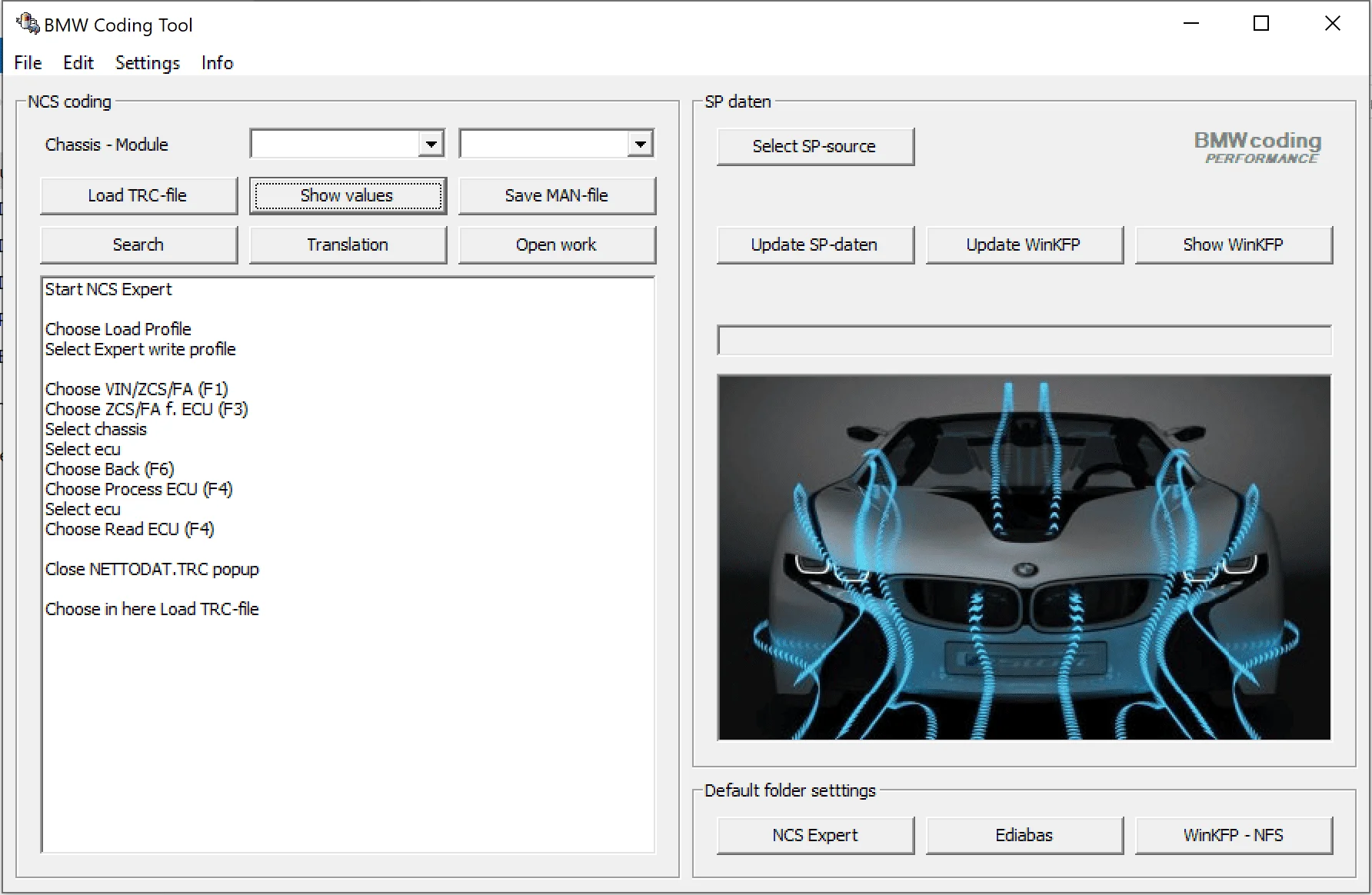The image size is (1372, 895).
Task: Open the Translation function
Action: point(348,245)
